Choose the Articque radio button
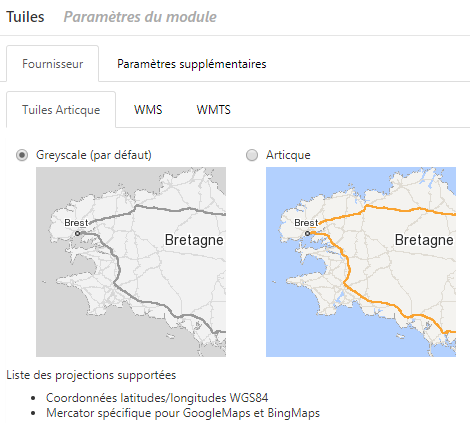The height and width of the screenshot is (423, 470). tap(252, 155)
